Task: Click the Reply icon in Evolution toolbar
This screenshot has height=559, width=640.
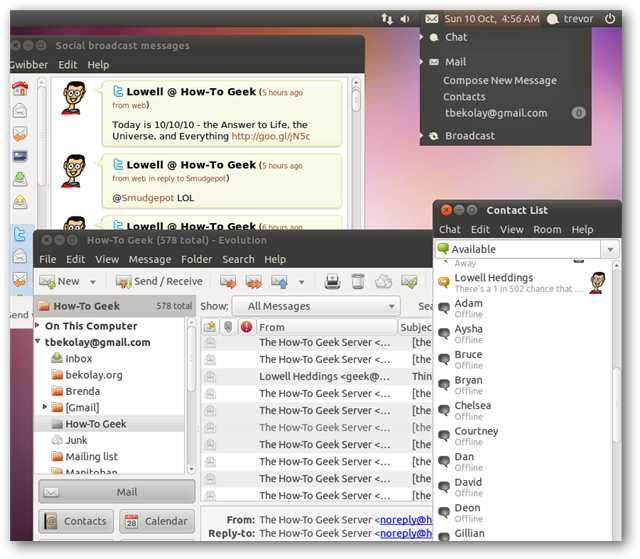Action: coord(228,281)
